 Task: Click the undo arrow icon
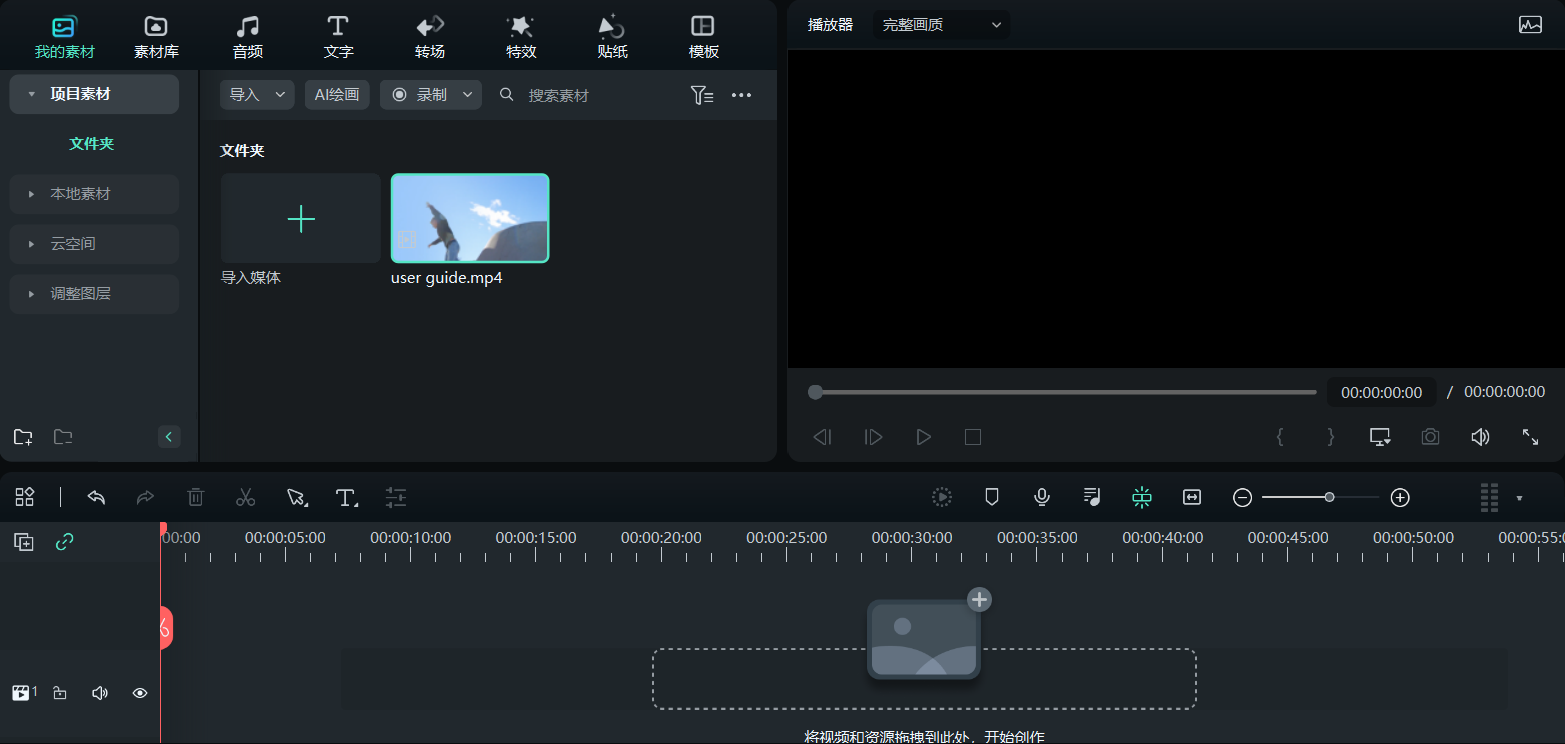(96, 497)
